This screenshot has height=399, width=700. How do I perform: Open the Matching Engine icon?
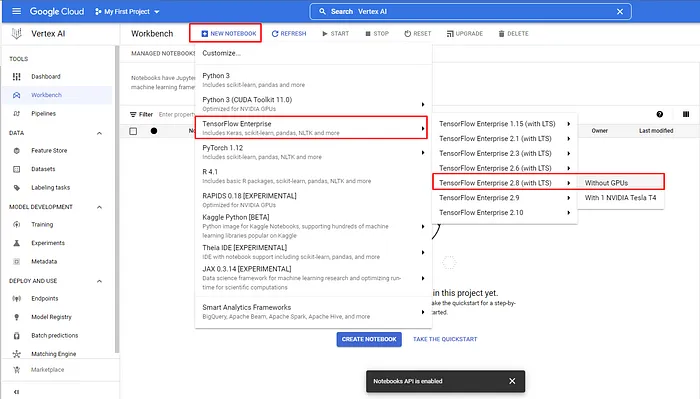click(17, 354)
